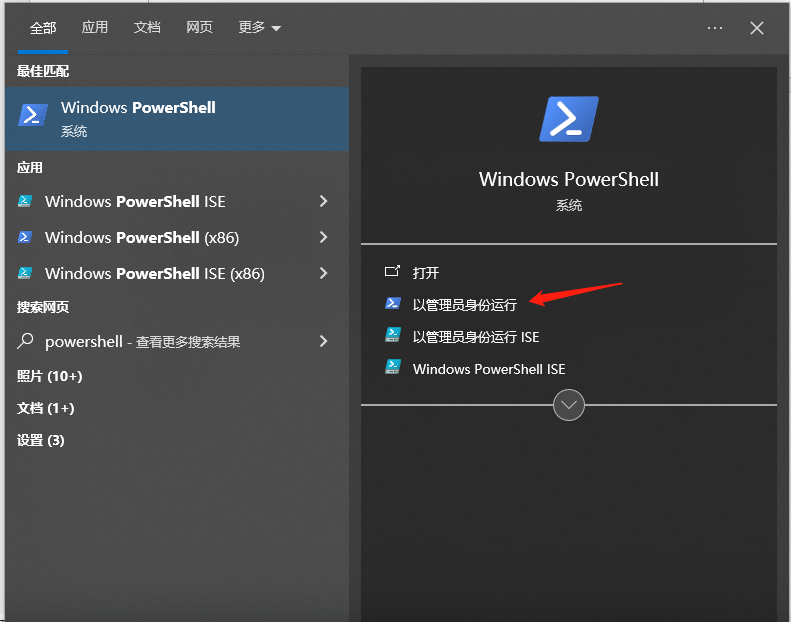Click the Windows PowerShell (x86) list icon

pos(25,237)
